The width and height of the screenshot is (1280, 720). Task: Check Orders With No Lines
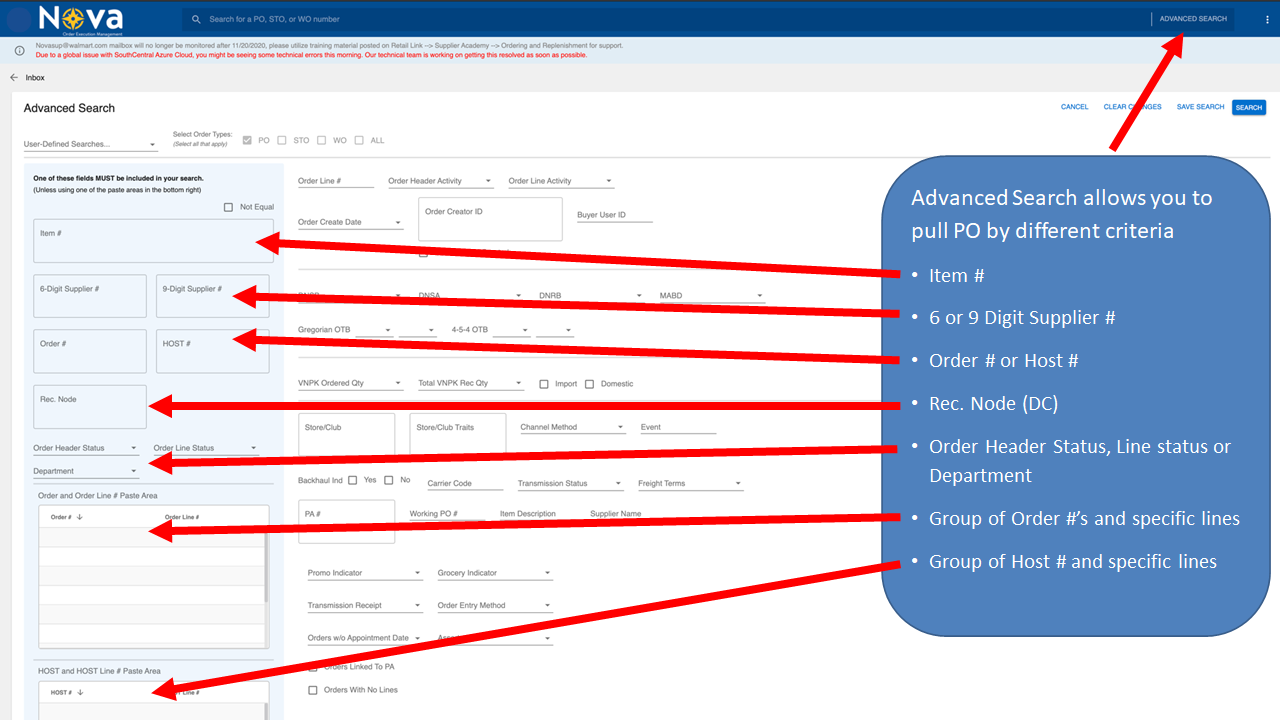click(313, 690)
